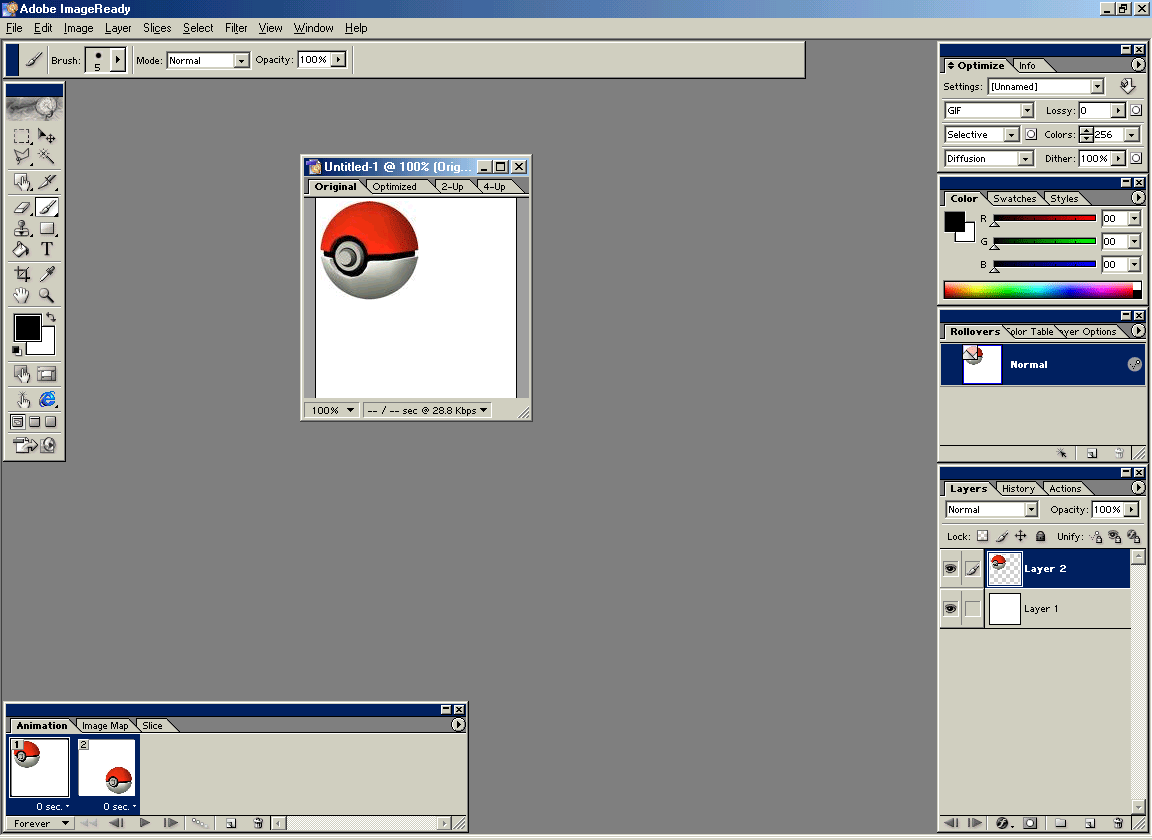Click Preview in Internet Explorer icon
This screenshot has width=1152, height=840.
pos(47,399)
